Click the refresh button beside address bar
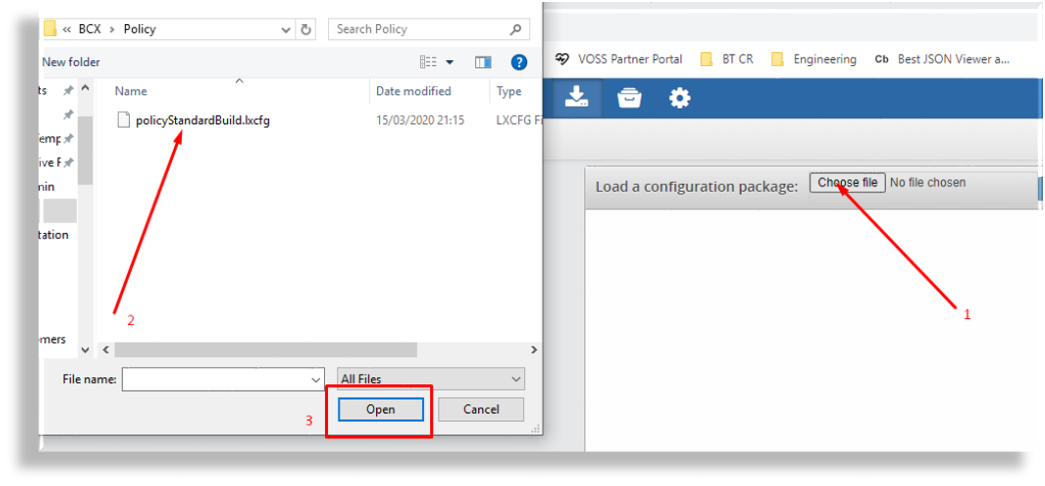The image size is (1045, 486). pyautogui.click(x=307, y=29)
